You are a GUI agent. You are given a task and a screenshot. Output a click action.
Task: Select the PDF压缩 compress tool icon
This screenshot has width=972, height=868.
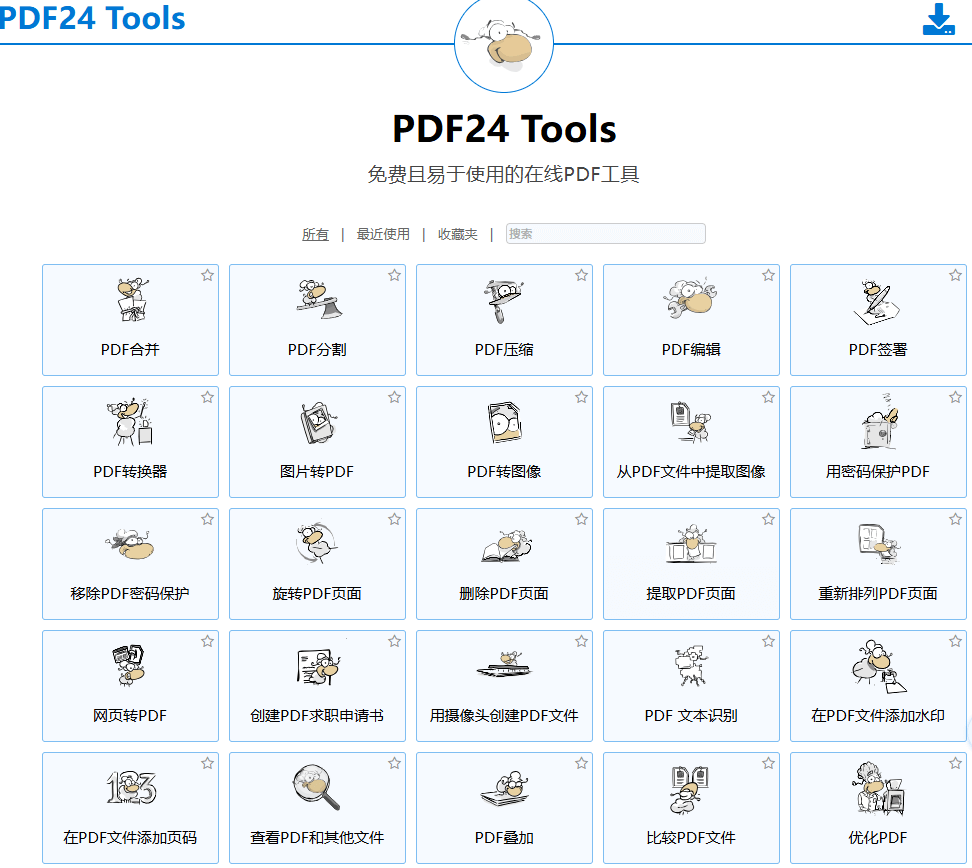(504, 301)
